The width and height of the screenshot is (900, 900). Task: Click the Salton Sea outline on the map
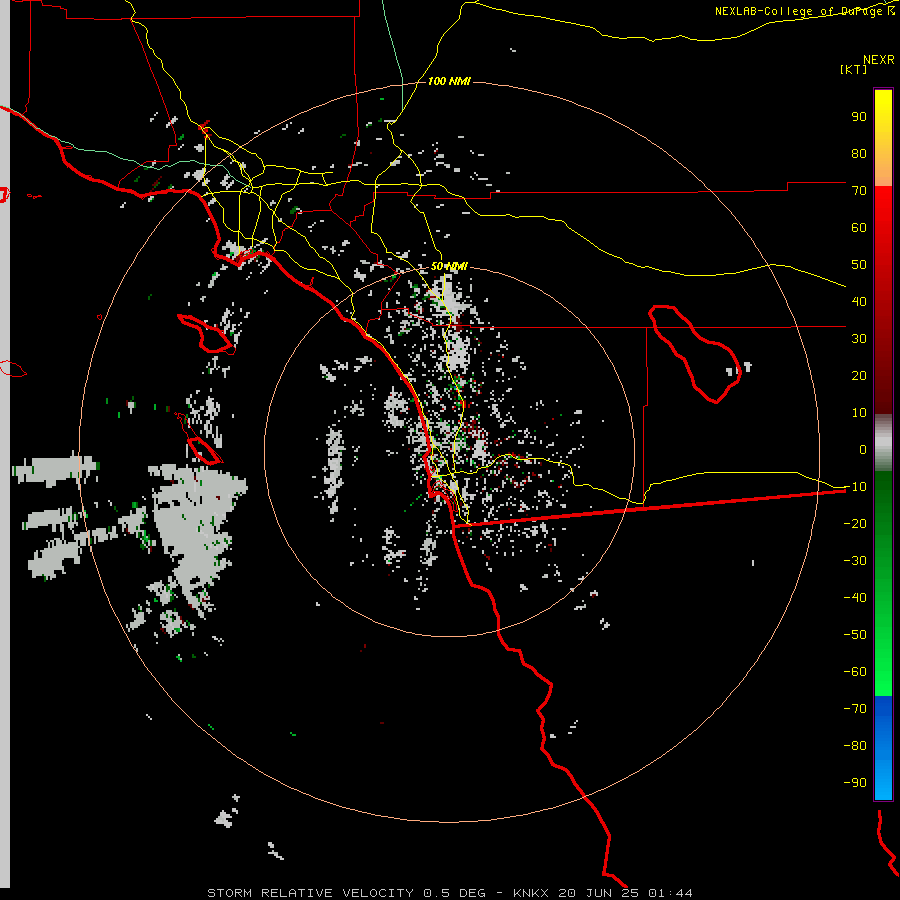[x=695, y=354]
